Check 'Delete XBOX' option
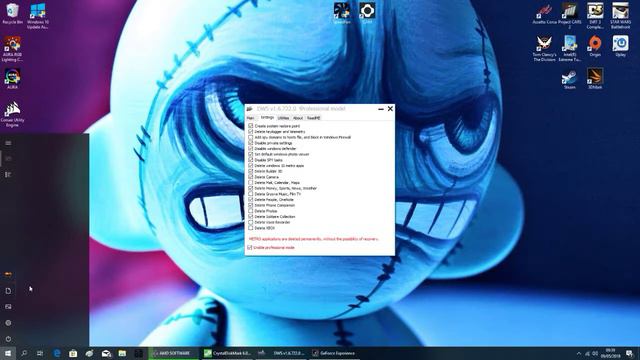This screenshot has height=360, width=640. tap(251, 228)
